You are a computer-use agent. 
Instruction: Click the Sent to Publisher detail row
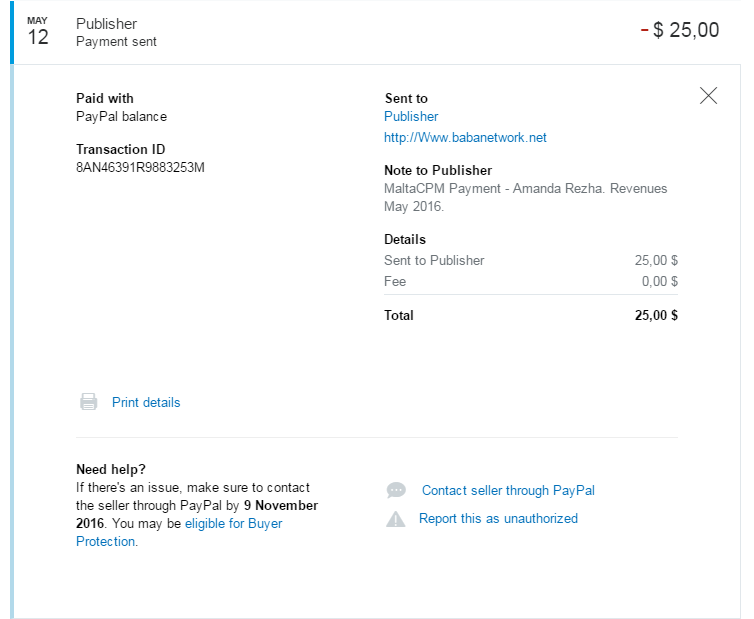531,261
